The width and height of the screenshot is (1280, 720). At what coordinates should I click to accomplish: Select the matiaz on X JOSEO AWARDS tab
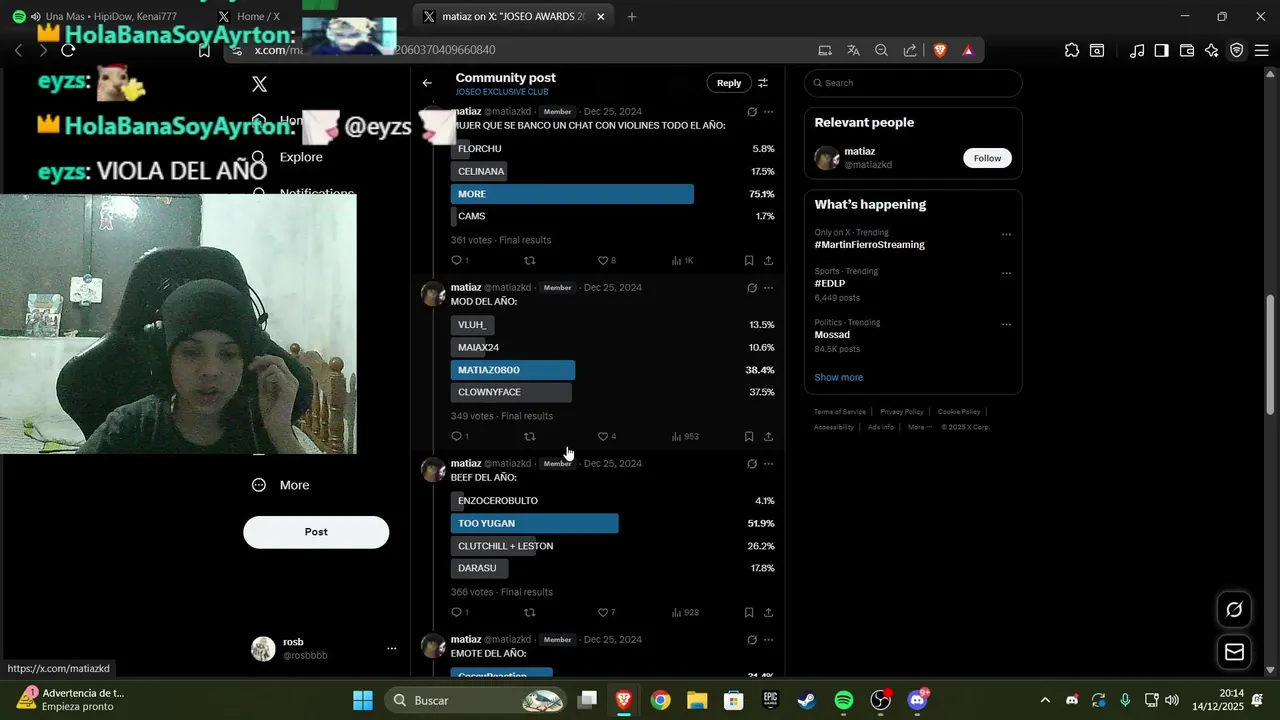tap(513, 16)
